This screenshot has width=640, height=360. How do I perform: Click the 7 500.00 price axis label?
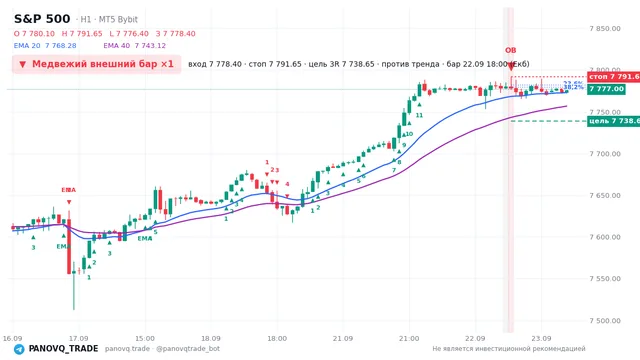605,321
